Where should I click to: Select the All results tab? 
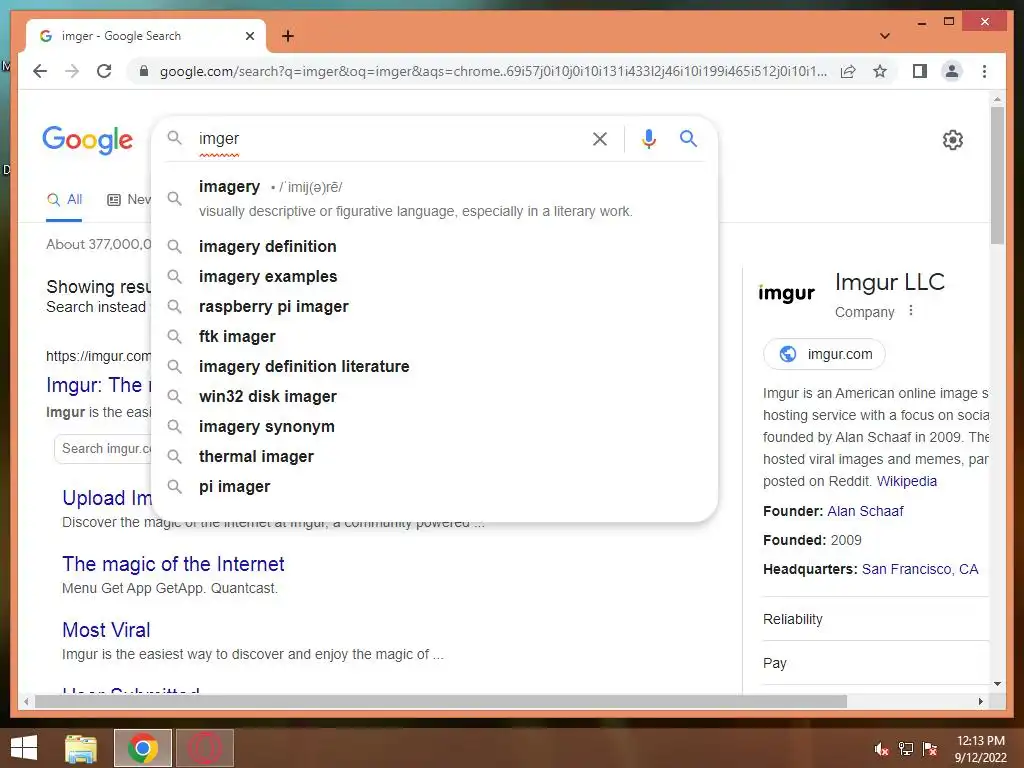pyautogui.click(x=65, y=199)
